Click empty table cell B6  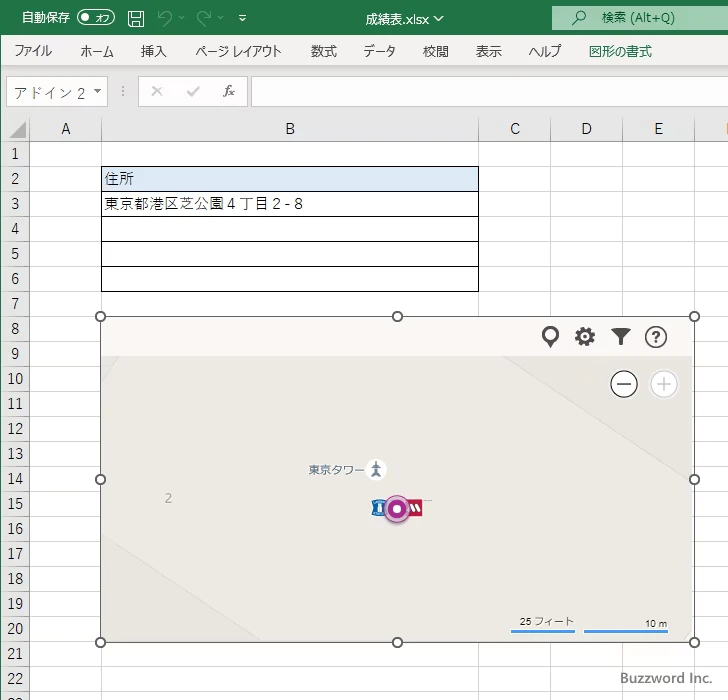point(290,279)
